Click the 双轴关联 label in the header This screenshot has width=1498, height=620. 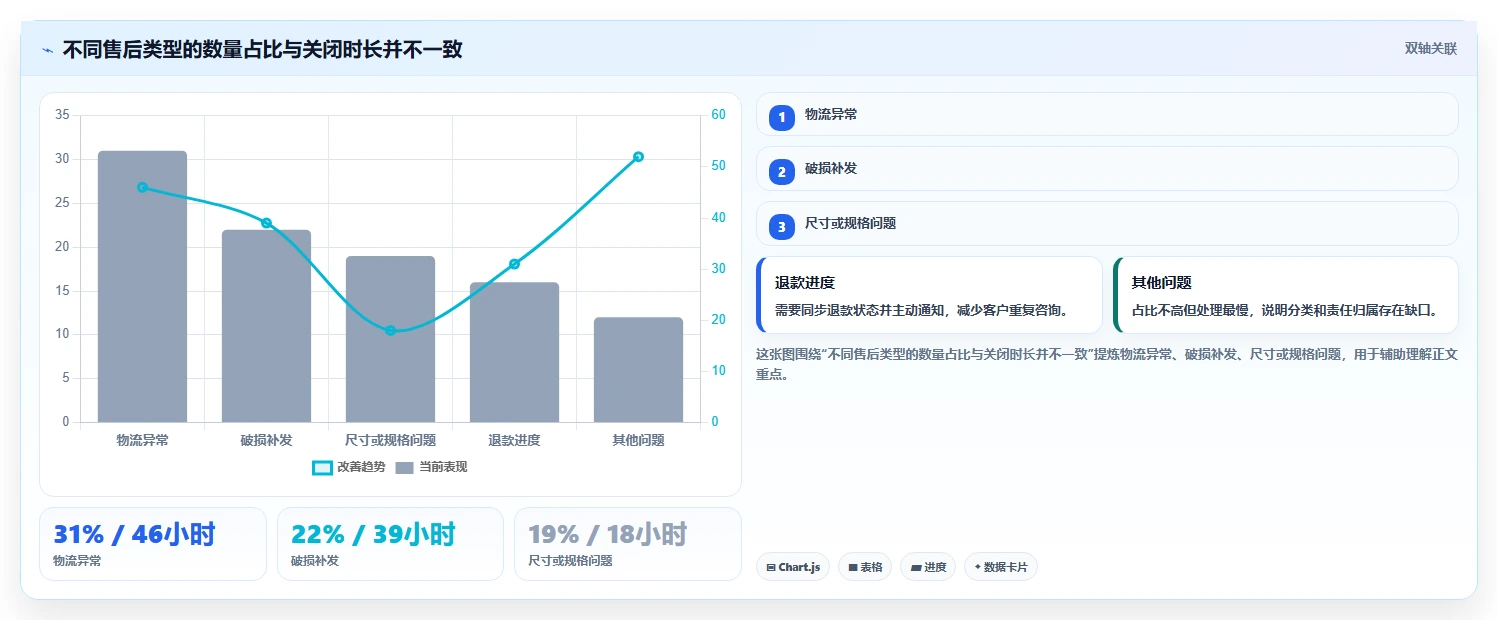(x=1431, y=49)
